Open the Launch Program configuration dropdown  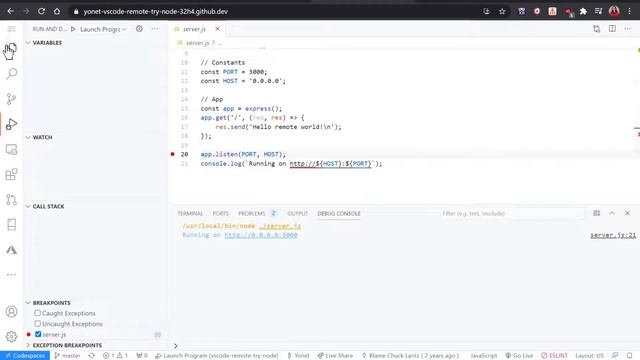[103, 29]
